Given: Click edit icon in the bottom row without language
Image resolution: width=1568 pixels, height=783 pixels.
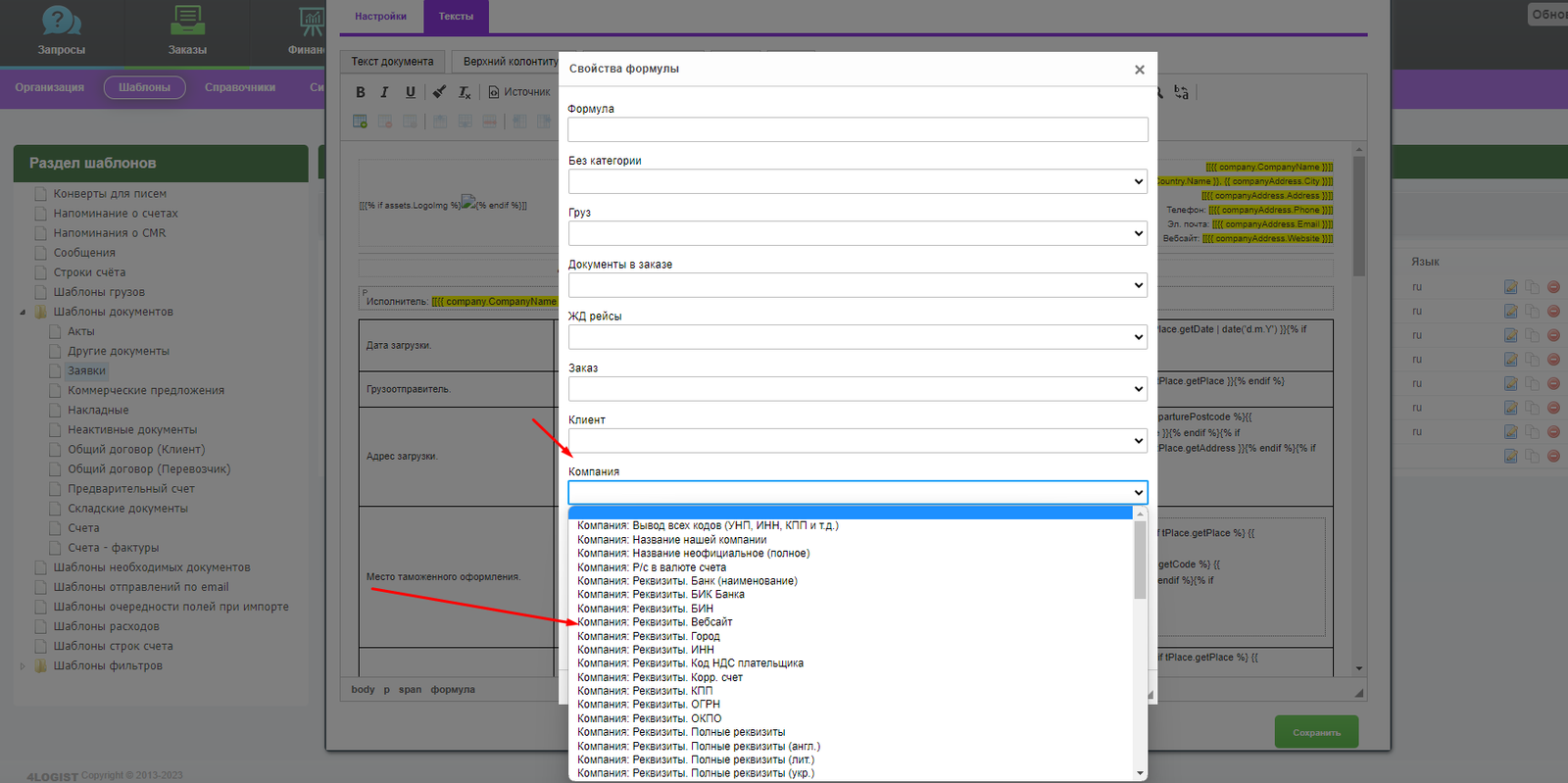Looking at the screenshot, I should click(x=1510, y=456).
